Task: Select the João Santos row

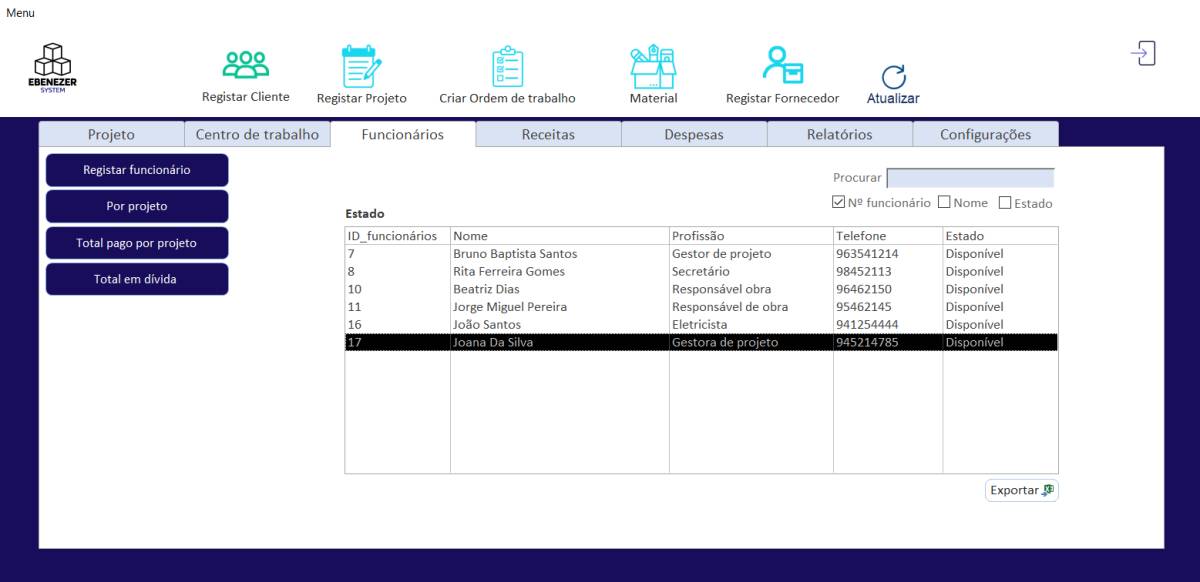Action: pyautogui.click(x=701, y=325)
